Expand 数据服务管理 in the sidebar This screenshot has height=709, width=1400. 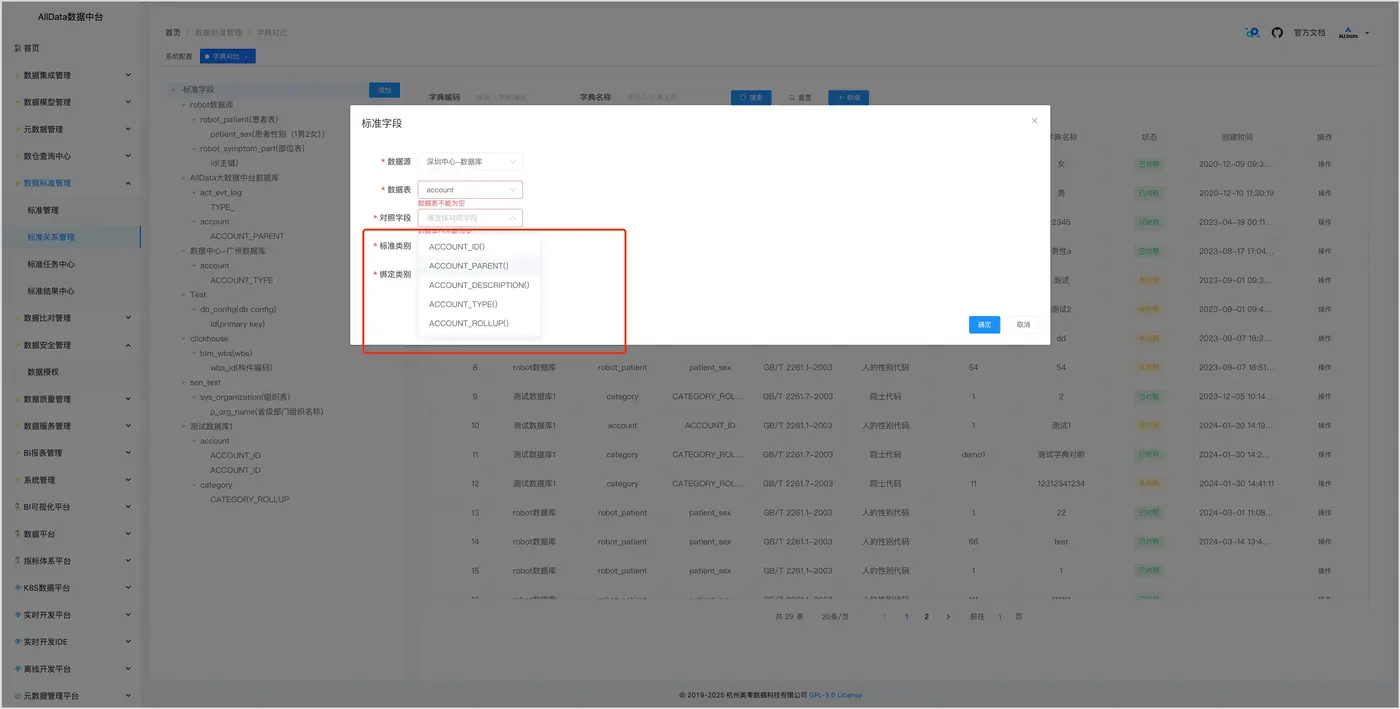point(71,426)
